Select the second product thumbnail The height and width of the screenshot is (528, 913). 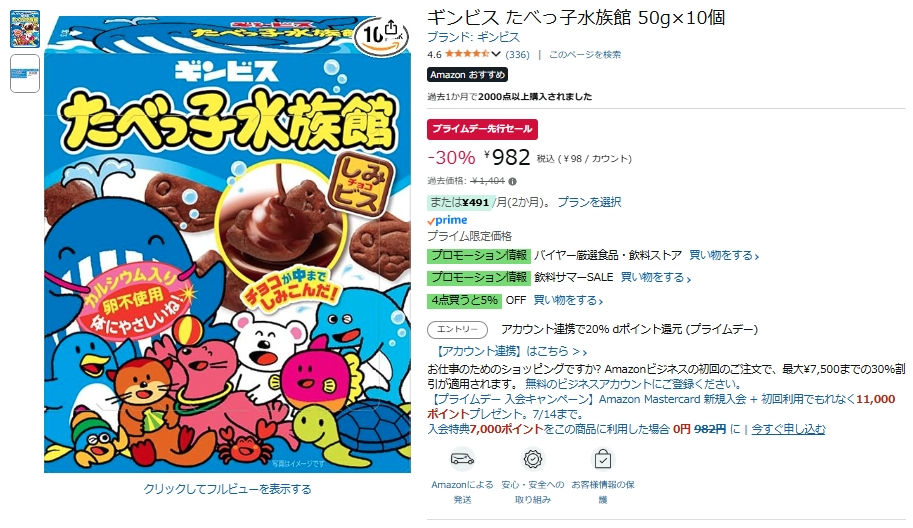coord(25,73)
